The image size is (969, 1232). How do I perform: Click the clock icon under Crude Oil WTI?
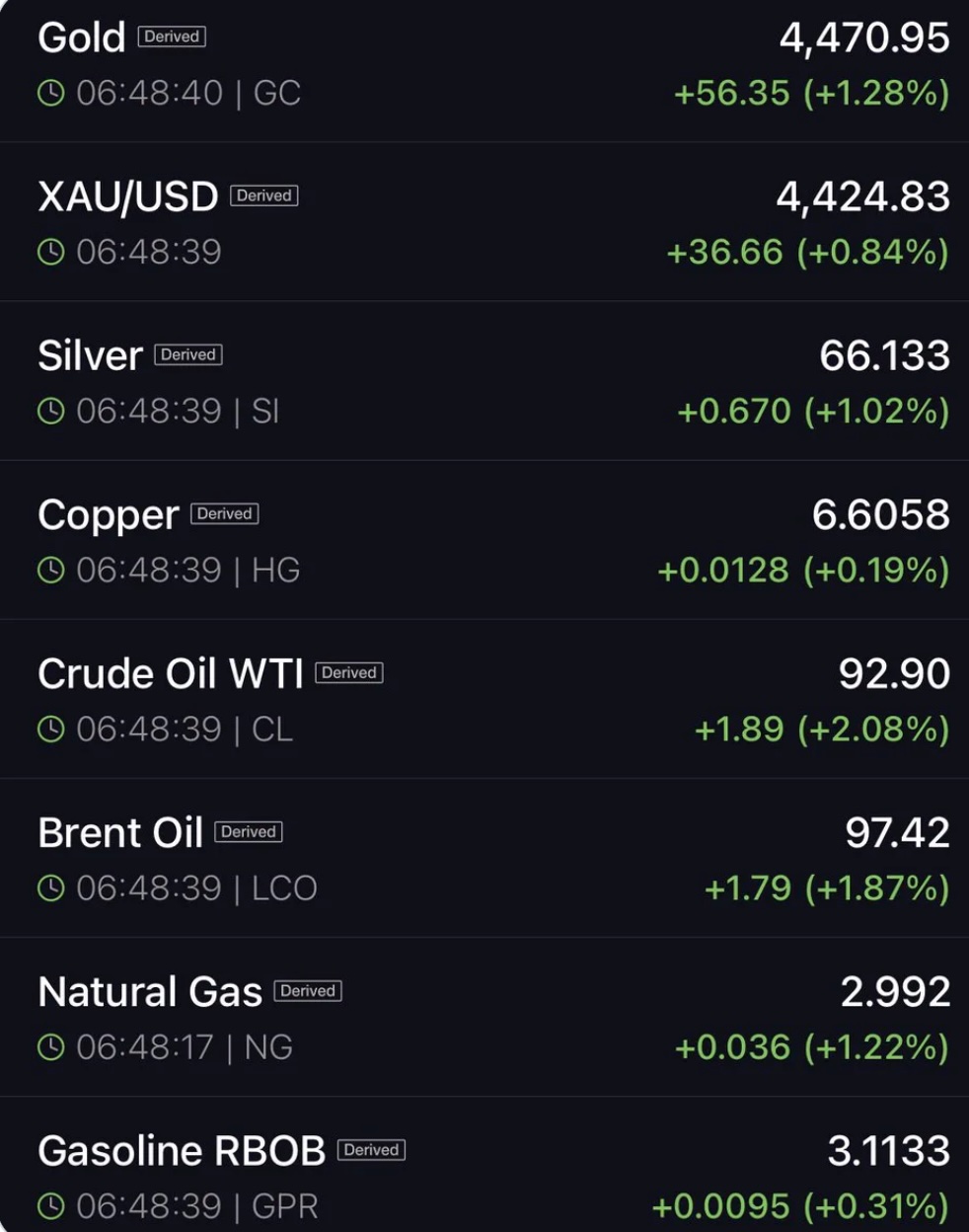click(51, 729)
